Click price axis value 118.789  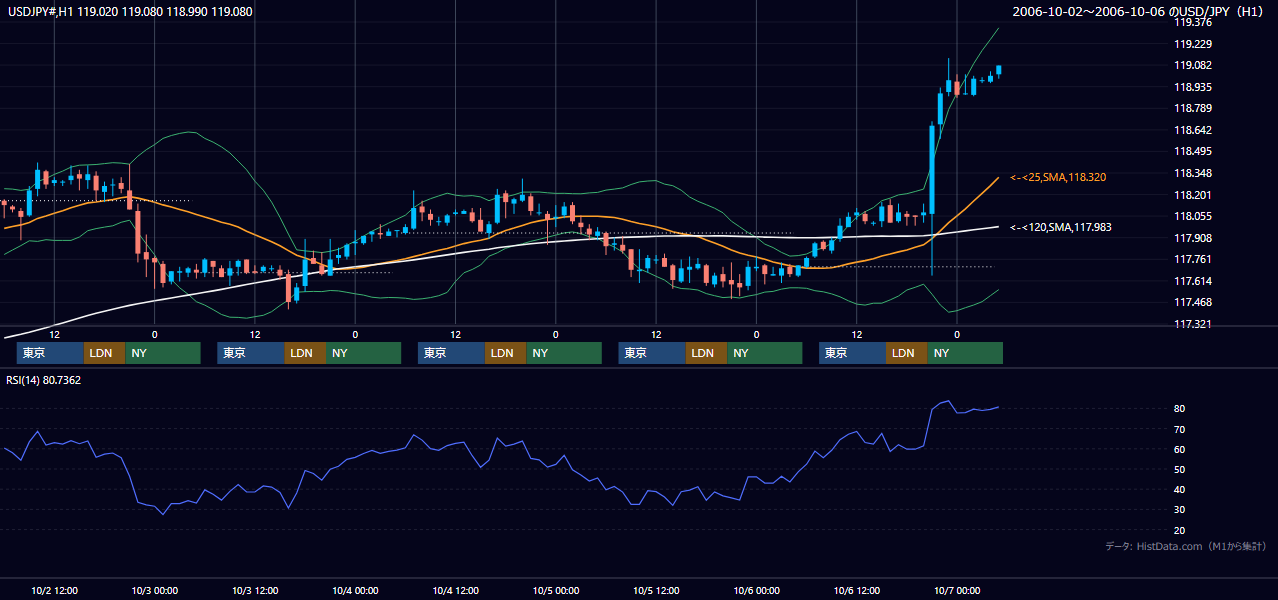tap(1192, 108)
